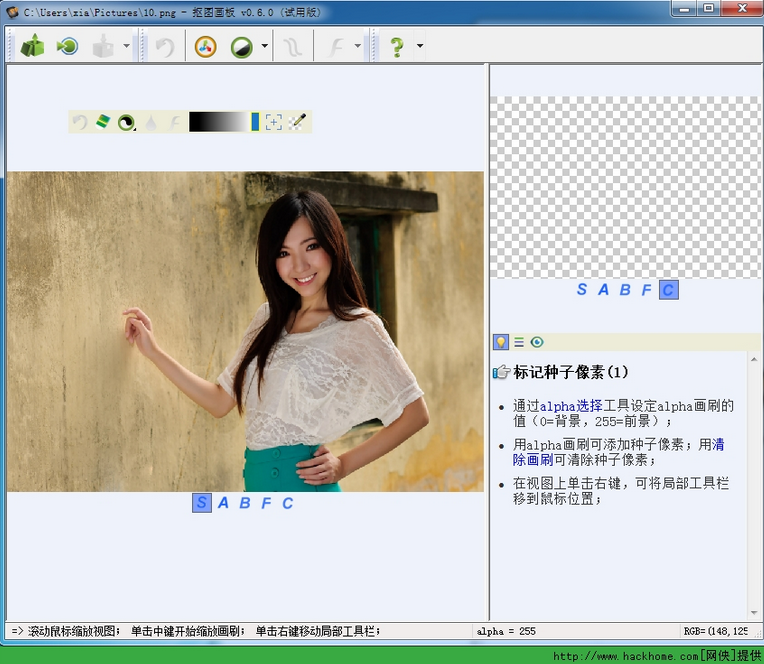Screen dimensions: 764x664
Task: Switch right preview to B mode
Action: pyautogui.click(x=625, y=290)
